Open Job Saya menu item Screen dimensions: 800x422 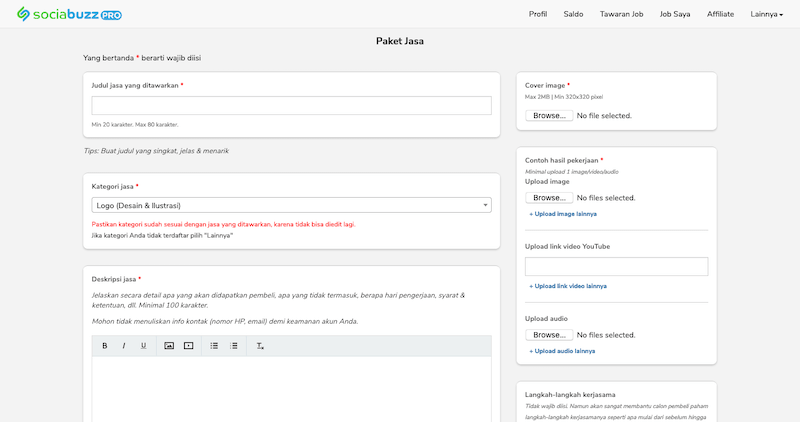point(674,14)
